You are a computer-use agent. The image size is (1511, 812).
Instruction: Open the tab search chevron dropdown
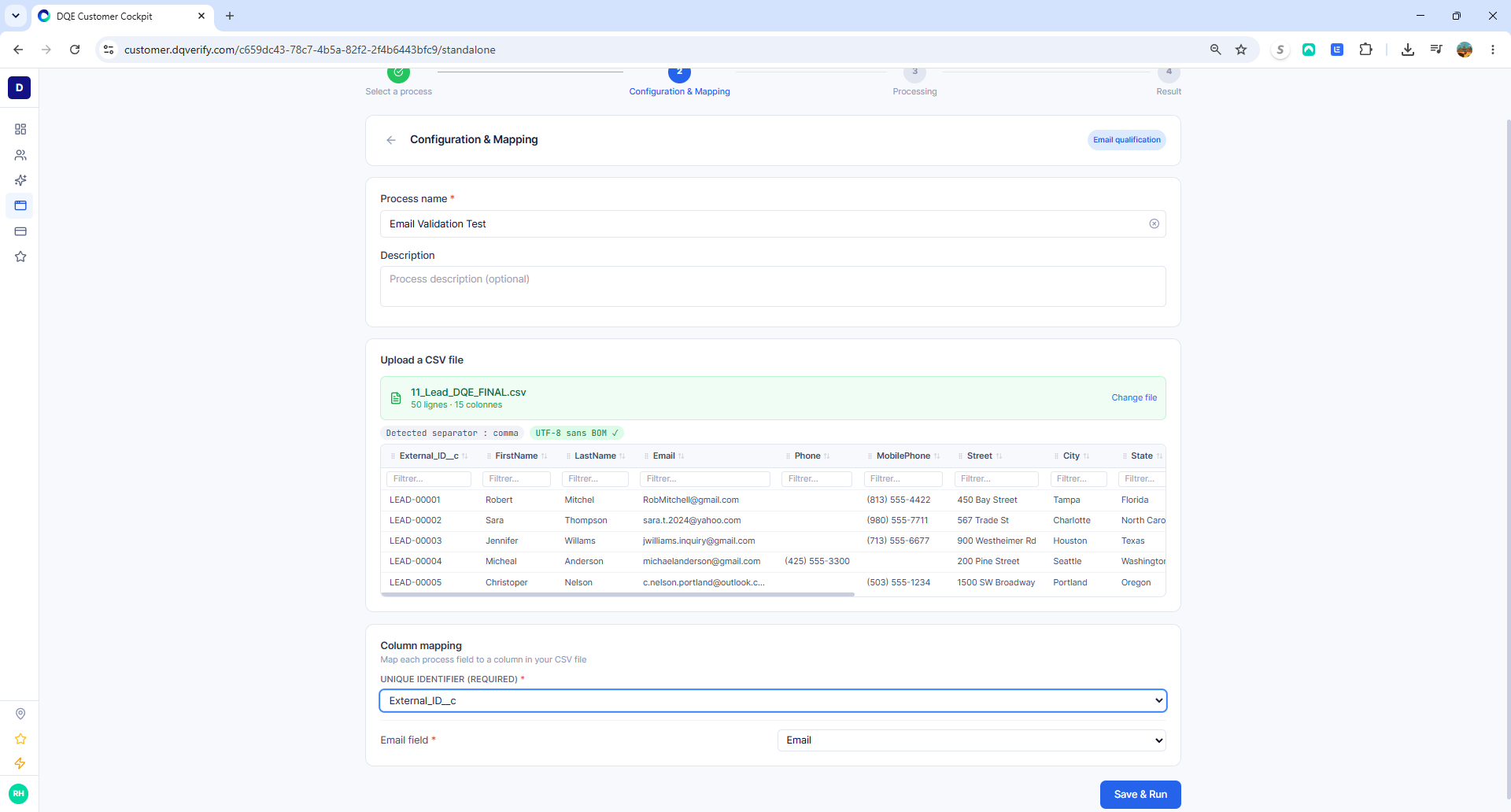15,16
